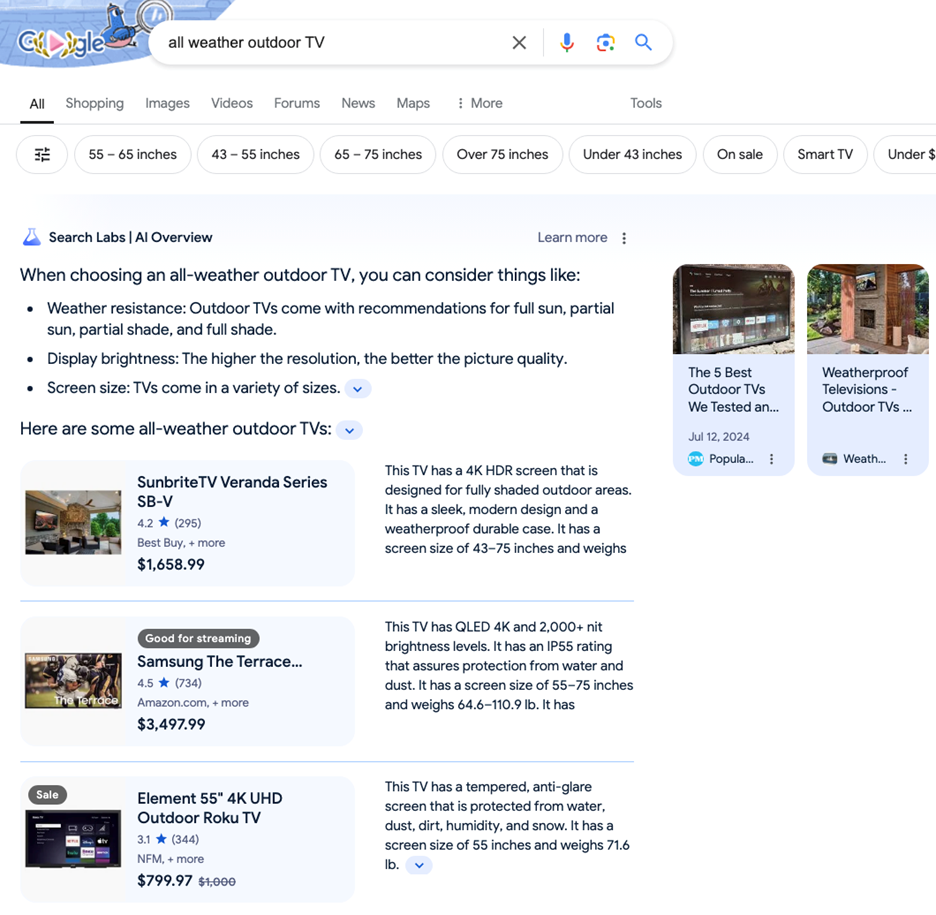Switch to the Shopping tab
The image size is (936, 915).
(94, 103)
